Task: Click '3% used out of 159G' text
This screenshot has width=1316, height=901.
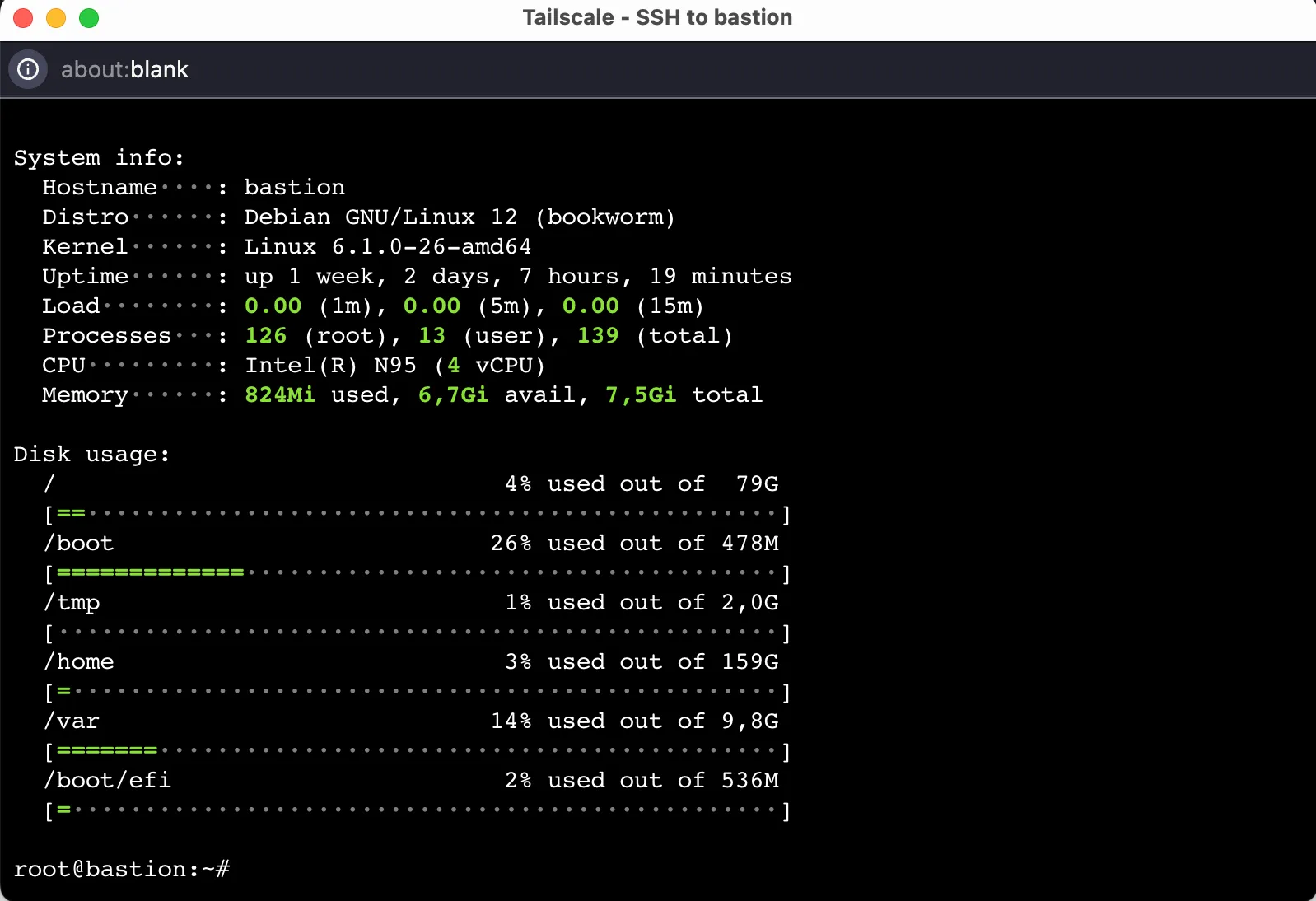Action: (642, 661)
